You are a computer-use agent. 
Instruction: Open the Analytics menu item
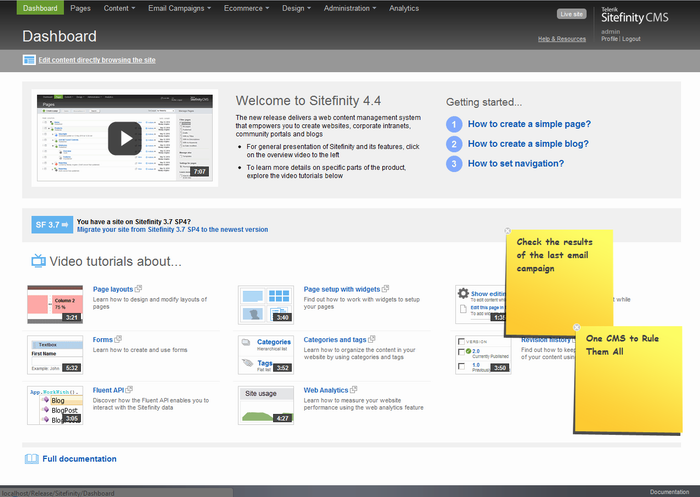pos(404,8)
